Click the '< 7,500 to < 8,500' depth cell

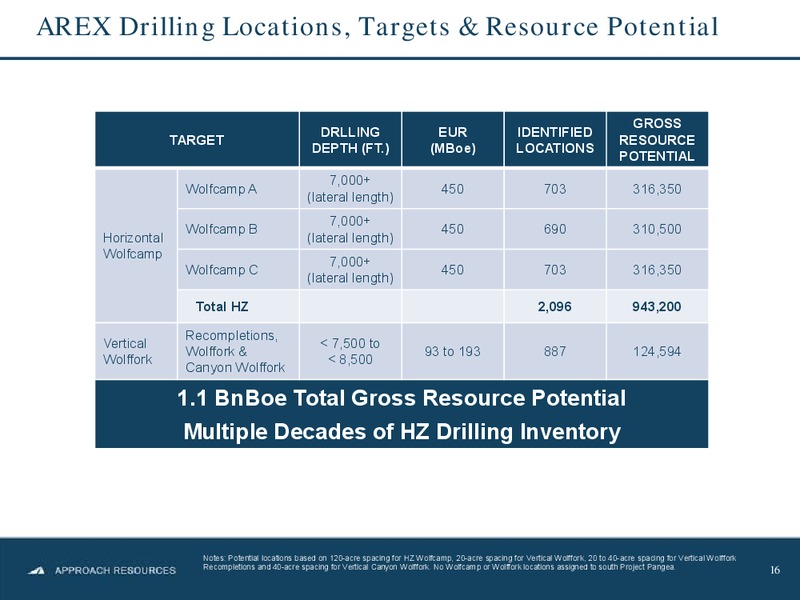click(351, 352)
